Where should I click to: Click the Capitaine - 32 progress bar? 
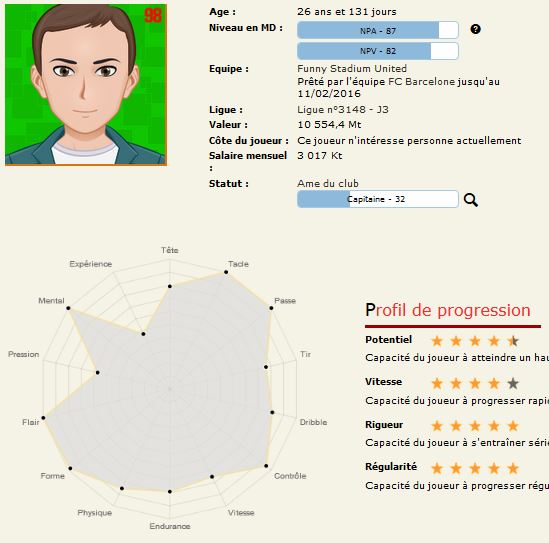click(378, 199)
